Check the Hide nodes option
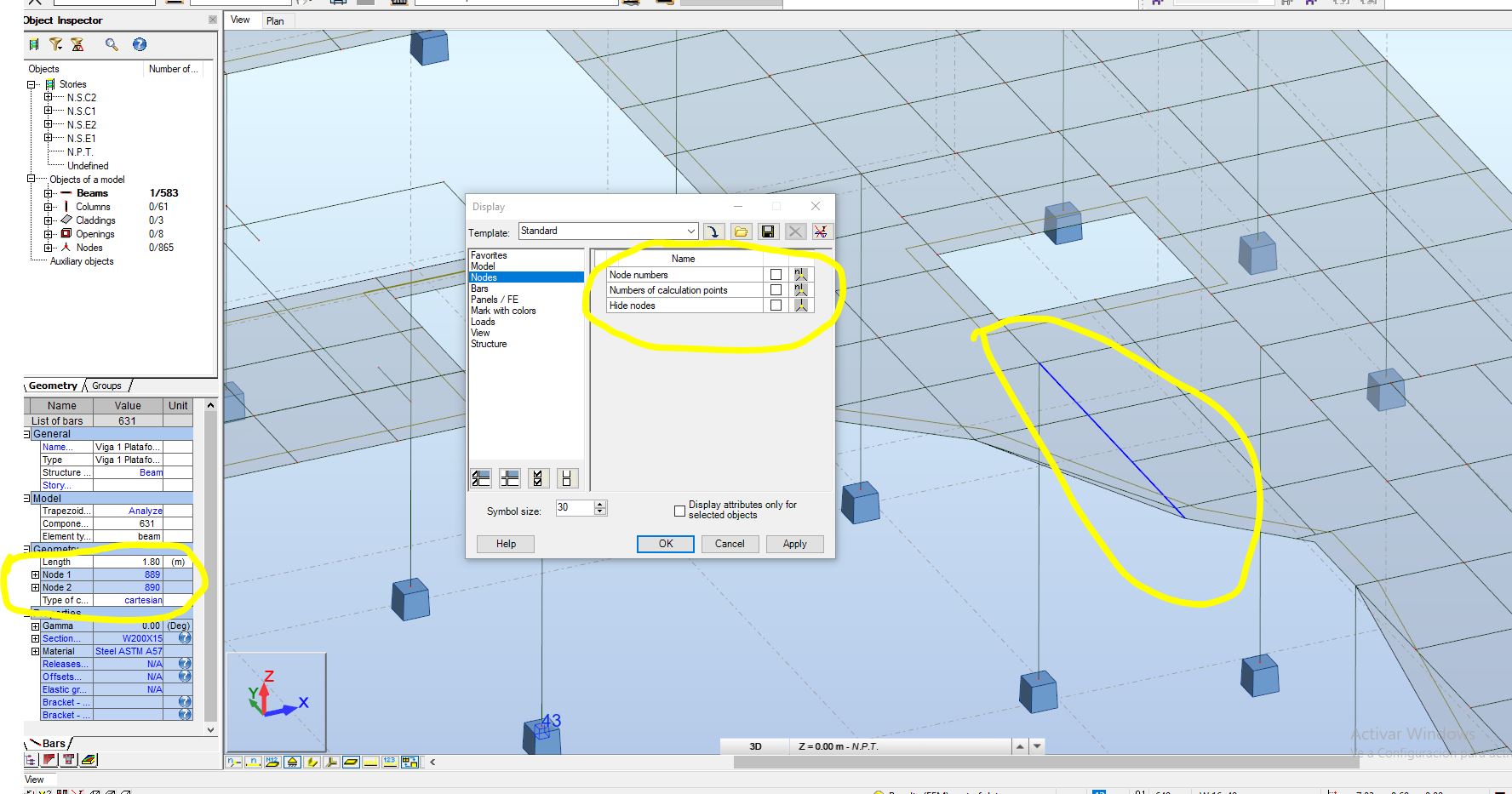Image resolution: width=1512 pixels, height=794 pixels. tap(776, 306)
